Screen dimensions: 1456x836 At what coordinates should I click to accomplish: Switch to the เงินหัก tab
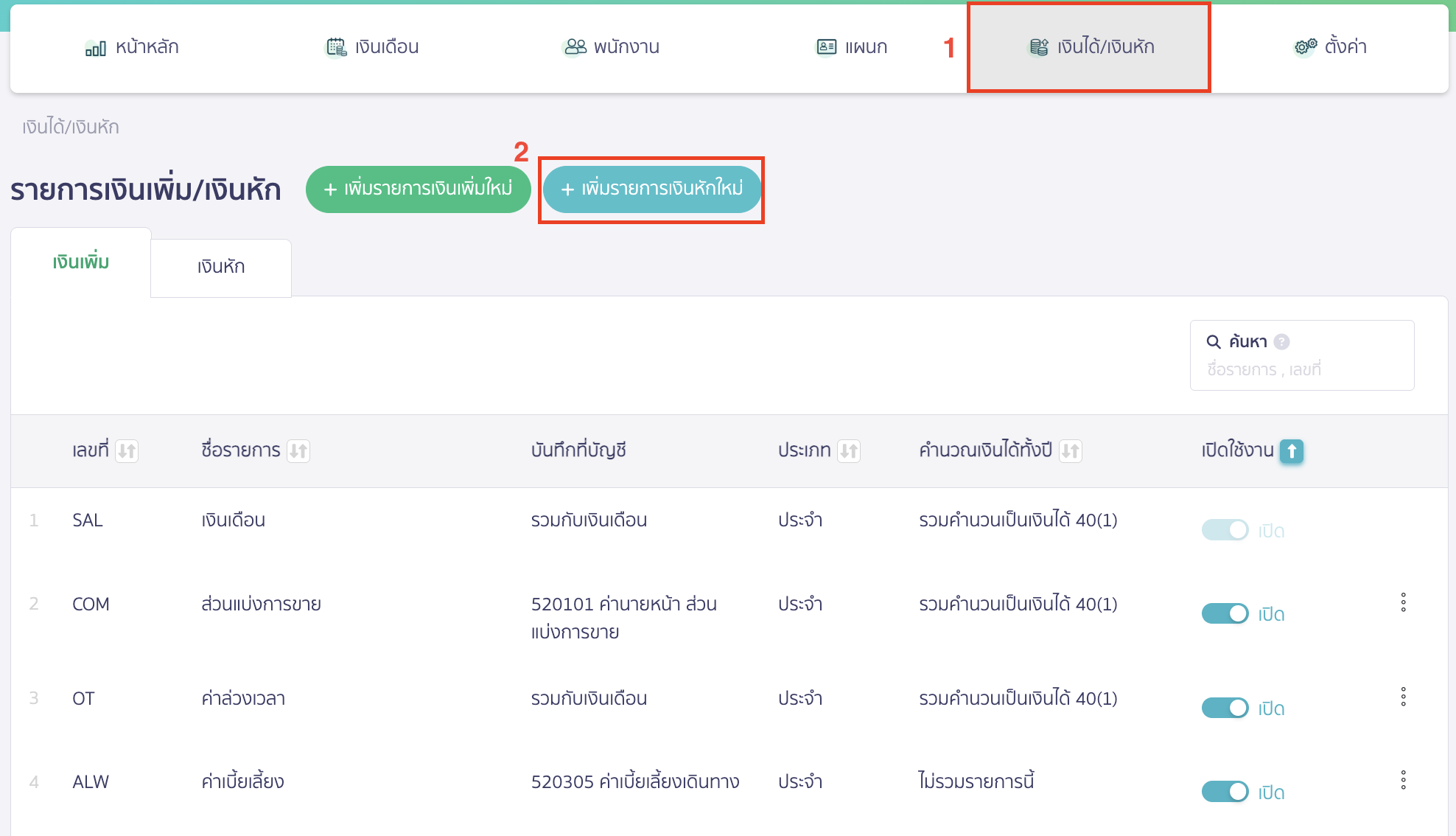coord(220,267)
